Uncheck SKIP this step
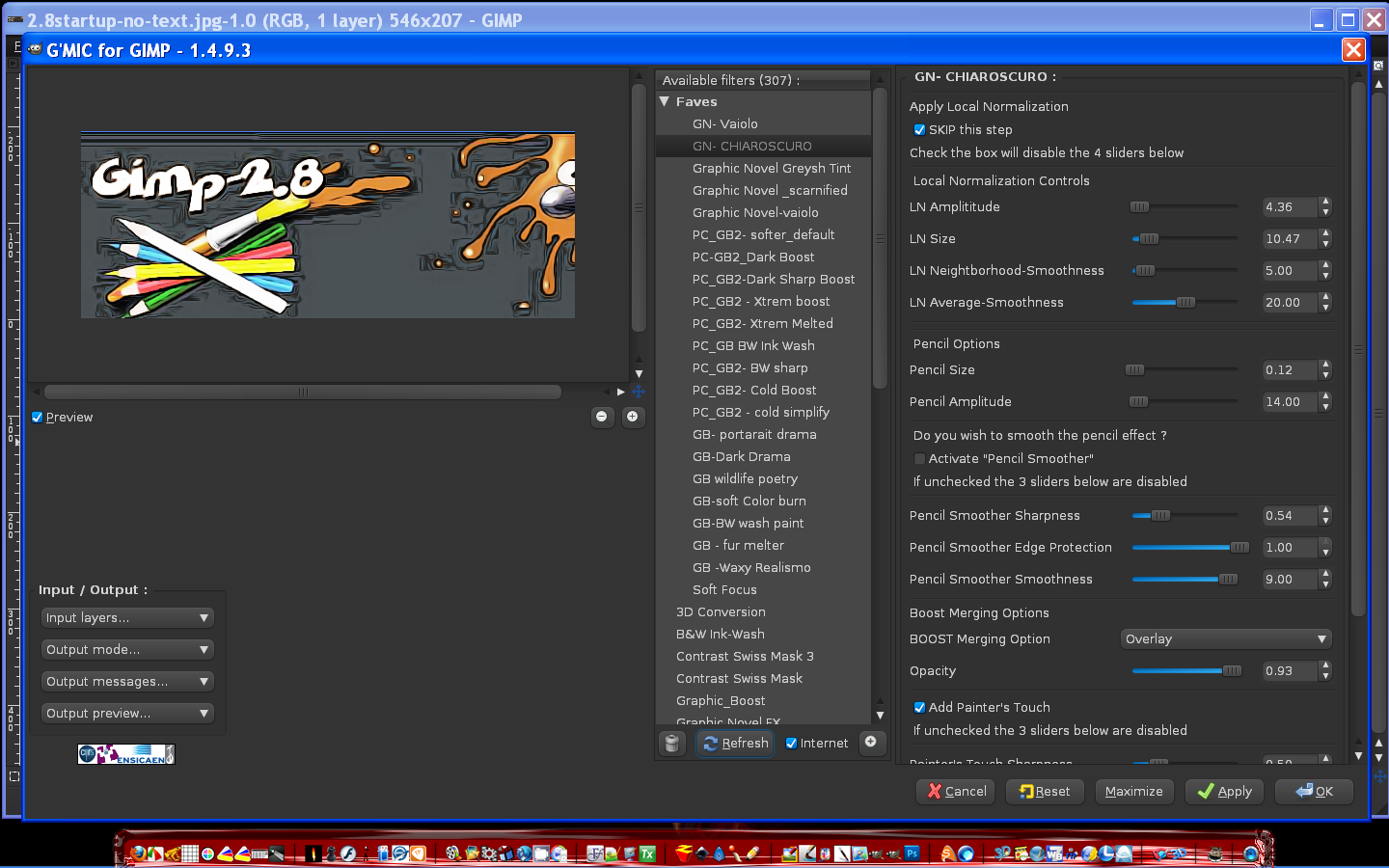Screen dimensions: 1389x868 919,129
